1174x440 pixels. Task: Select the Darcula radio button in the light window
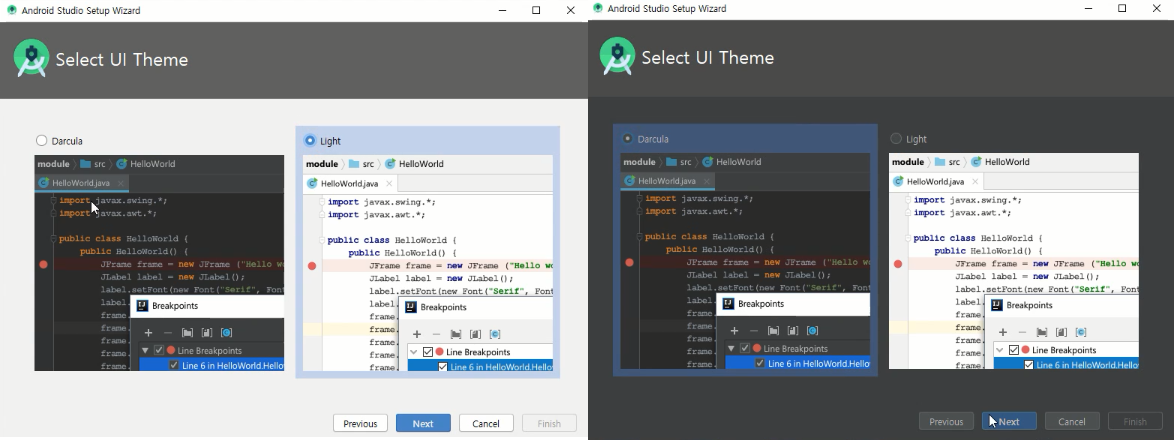tap(42, 141)
